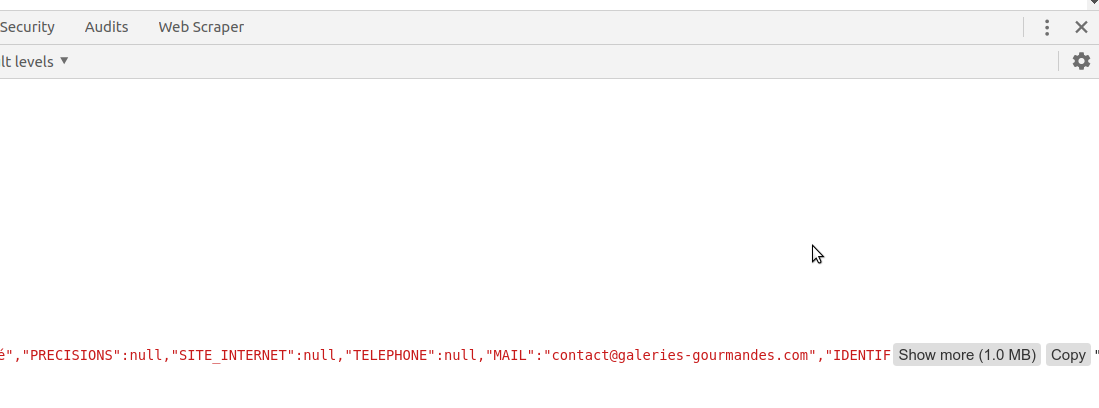This screenshot has height=408, width=1099.
Task: Click the contact@galeries-gourmandes.com email text
Action: click(x=680, y=355)
